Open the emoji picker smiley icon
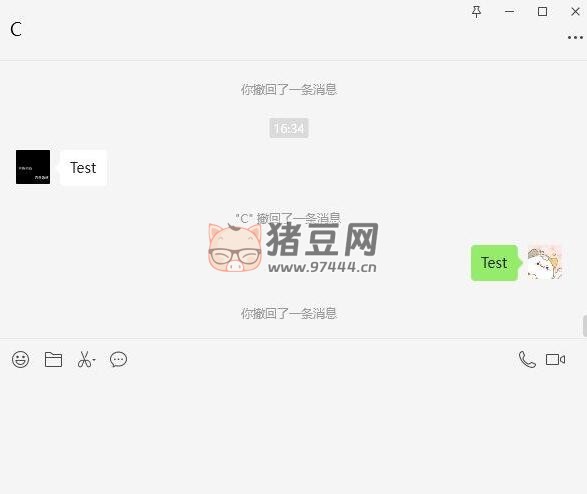587x494 pixels. point(20,360)
